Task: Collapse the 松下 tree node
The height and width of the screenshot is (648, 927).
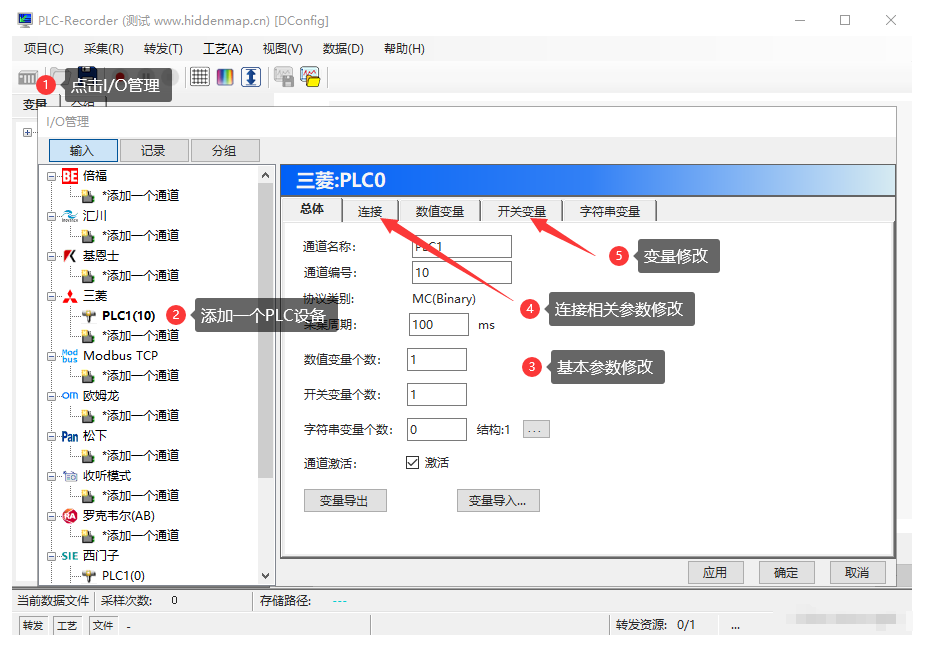Action: (51, 436)
